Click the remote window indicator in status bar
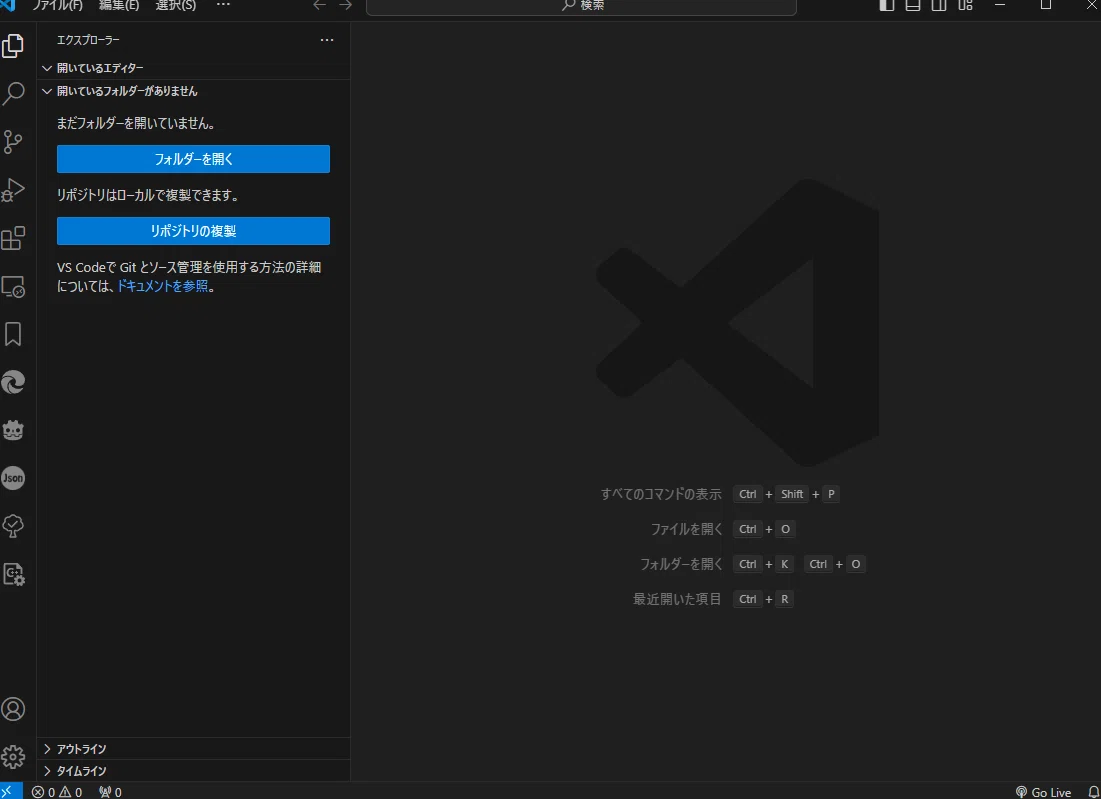Viewport: 1101px width, 799px height. [x=10, y=791]
